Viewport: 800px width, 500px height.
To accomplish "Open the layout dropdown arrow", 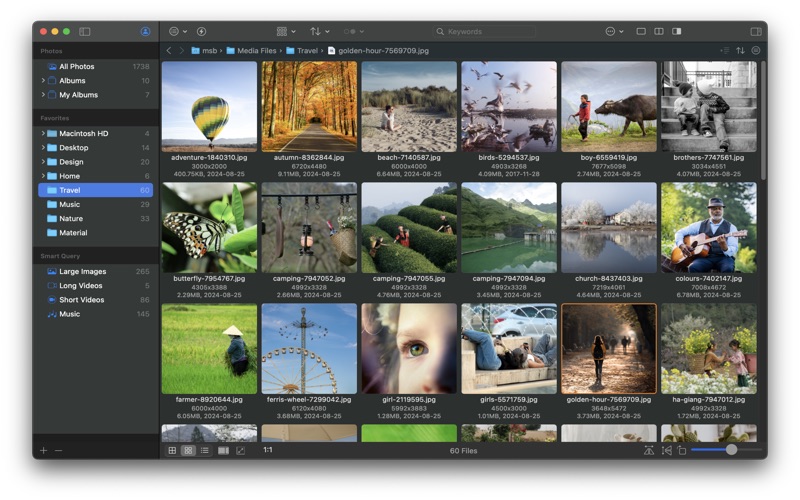I will tap(293, 32).
